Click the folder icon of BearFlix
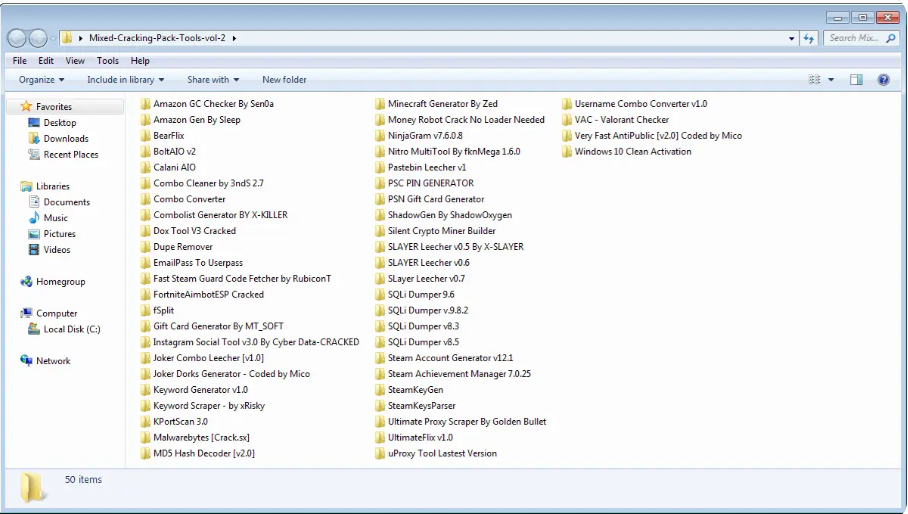This screenshot has width=908, height=514. pos(145,136)
